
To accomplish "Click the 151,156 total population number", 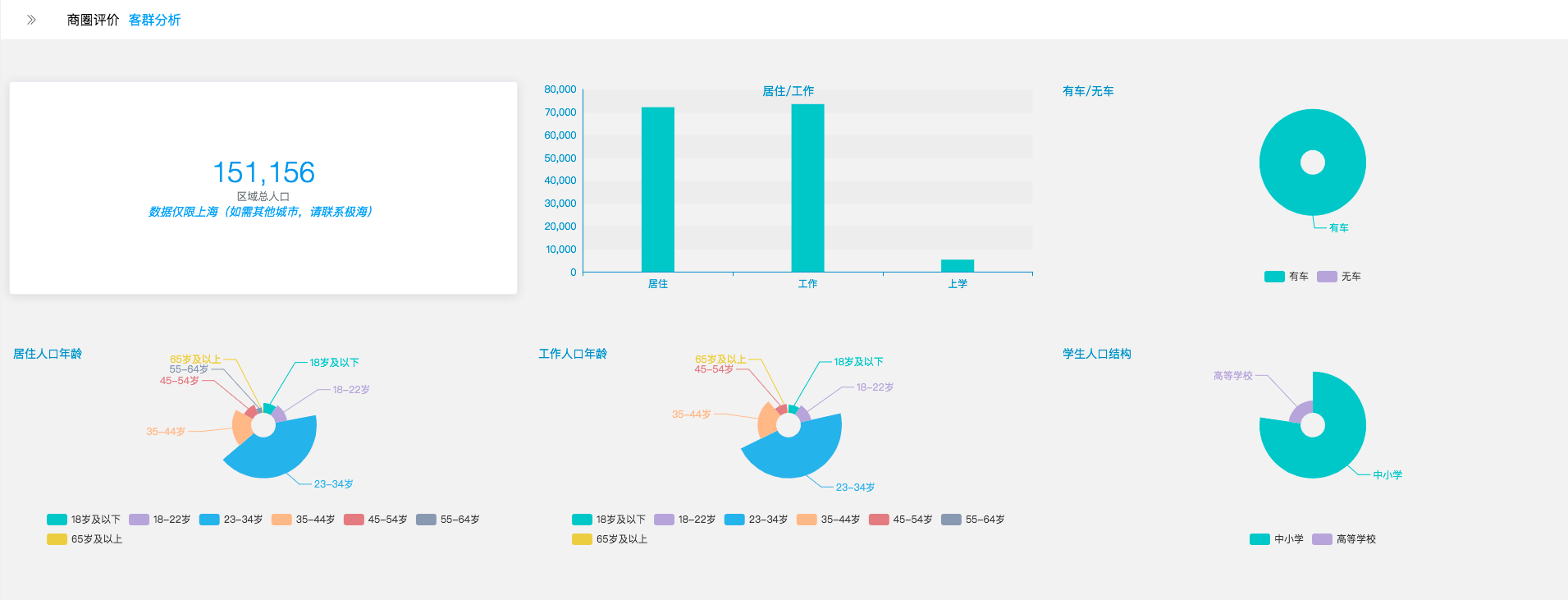I will pyautogui.click(x=263, y=172).
